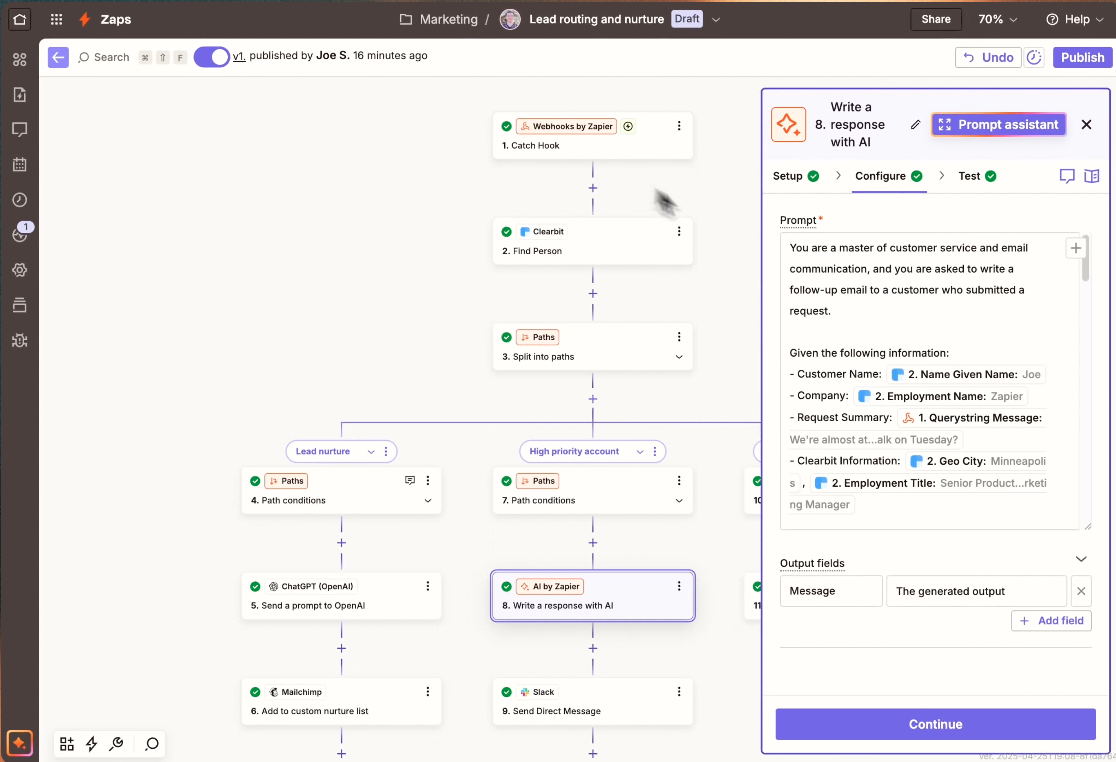Click the comment icon on step 4 Path conditions
The height and width of the screenshot is (762, 1116).
tap(410, 480)
